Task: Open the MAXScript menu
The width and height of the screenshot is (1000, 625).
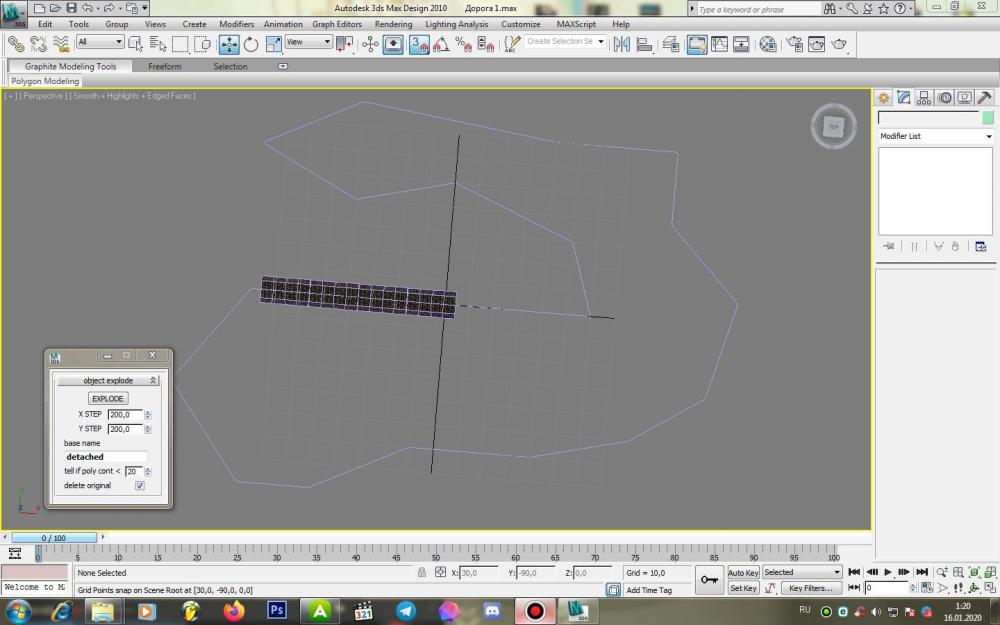Action: pyautogui.click(x=576, y=24)
